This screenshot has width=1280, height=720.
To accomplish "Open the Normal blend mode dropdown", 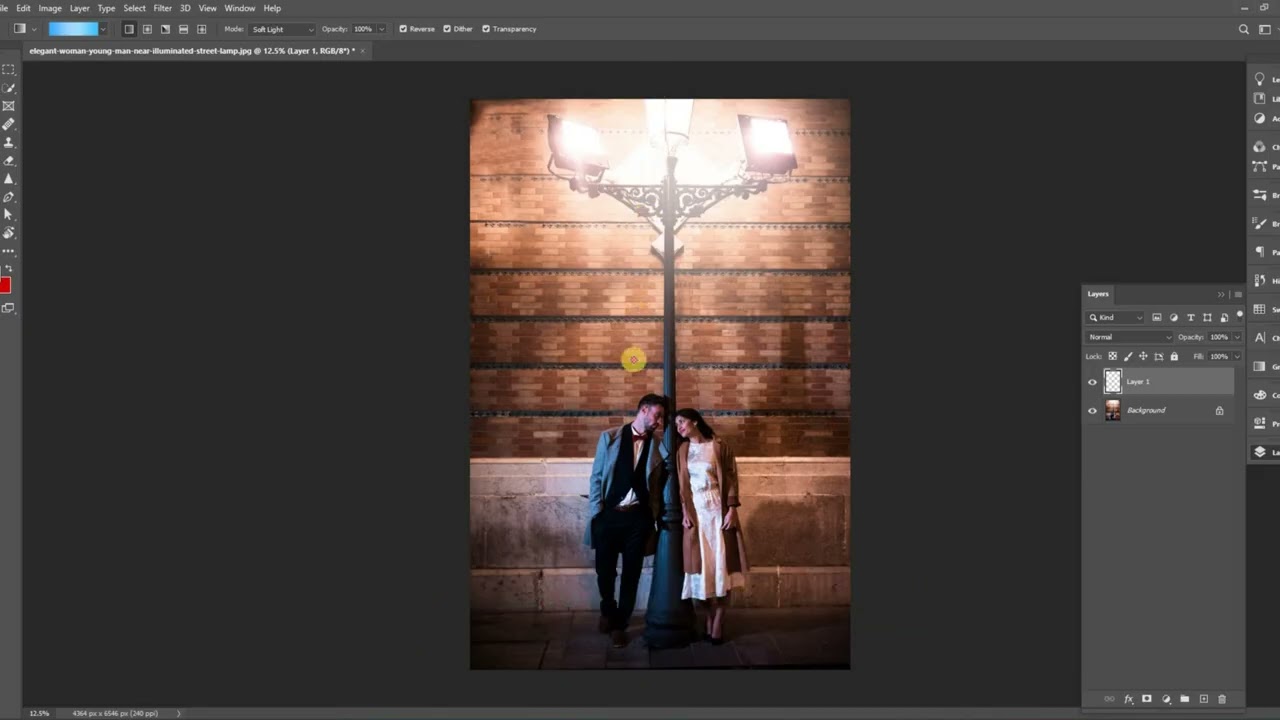I will pyautogui.click(x=1129, y=337).
